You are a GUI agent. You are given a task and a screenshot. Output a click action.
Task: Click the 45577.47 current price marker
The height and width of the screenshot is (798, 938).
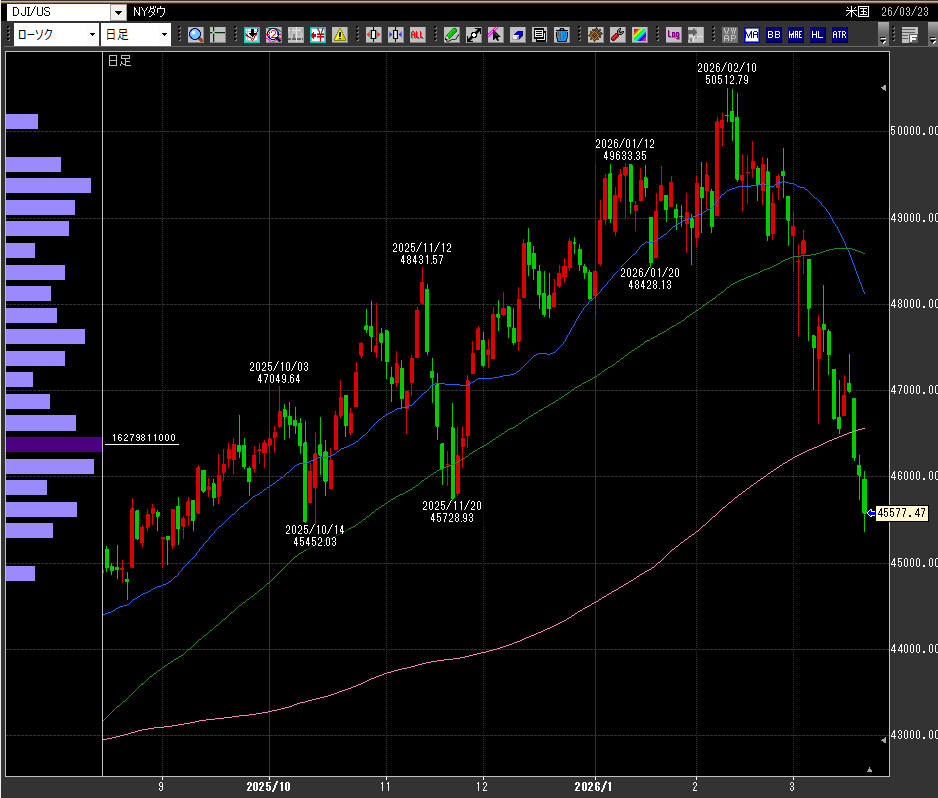[x=902, y=513]
